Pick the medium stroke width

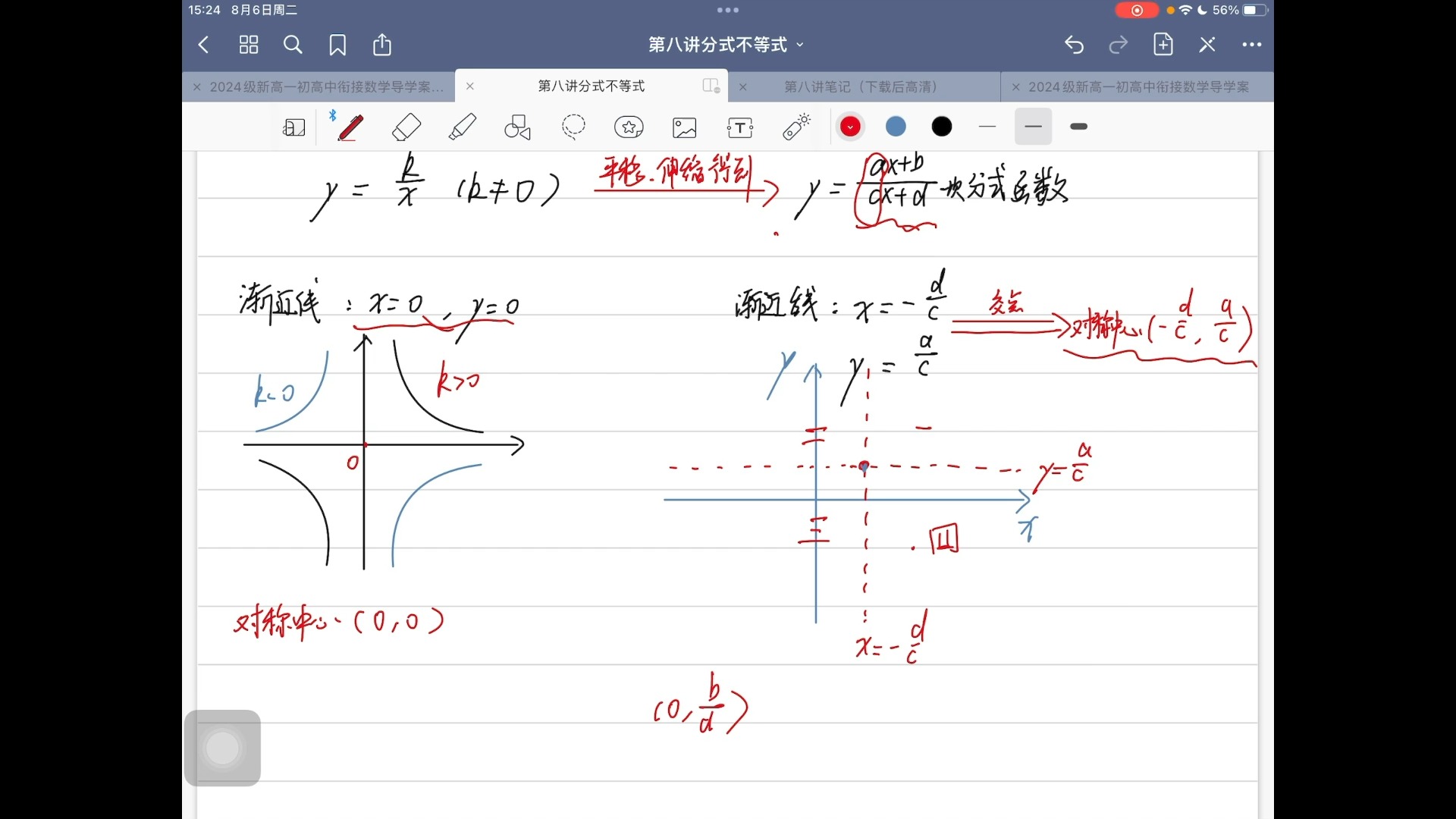(1033, 127)
